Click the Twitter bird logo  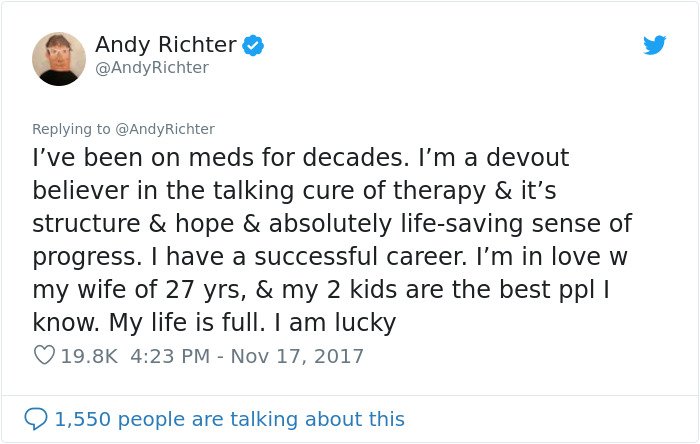(x=654, y=45)
